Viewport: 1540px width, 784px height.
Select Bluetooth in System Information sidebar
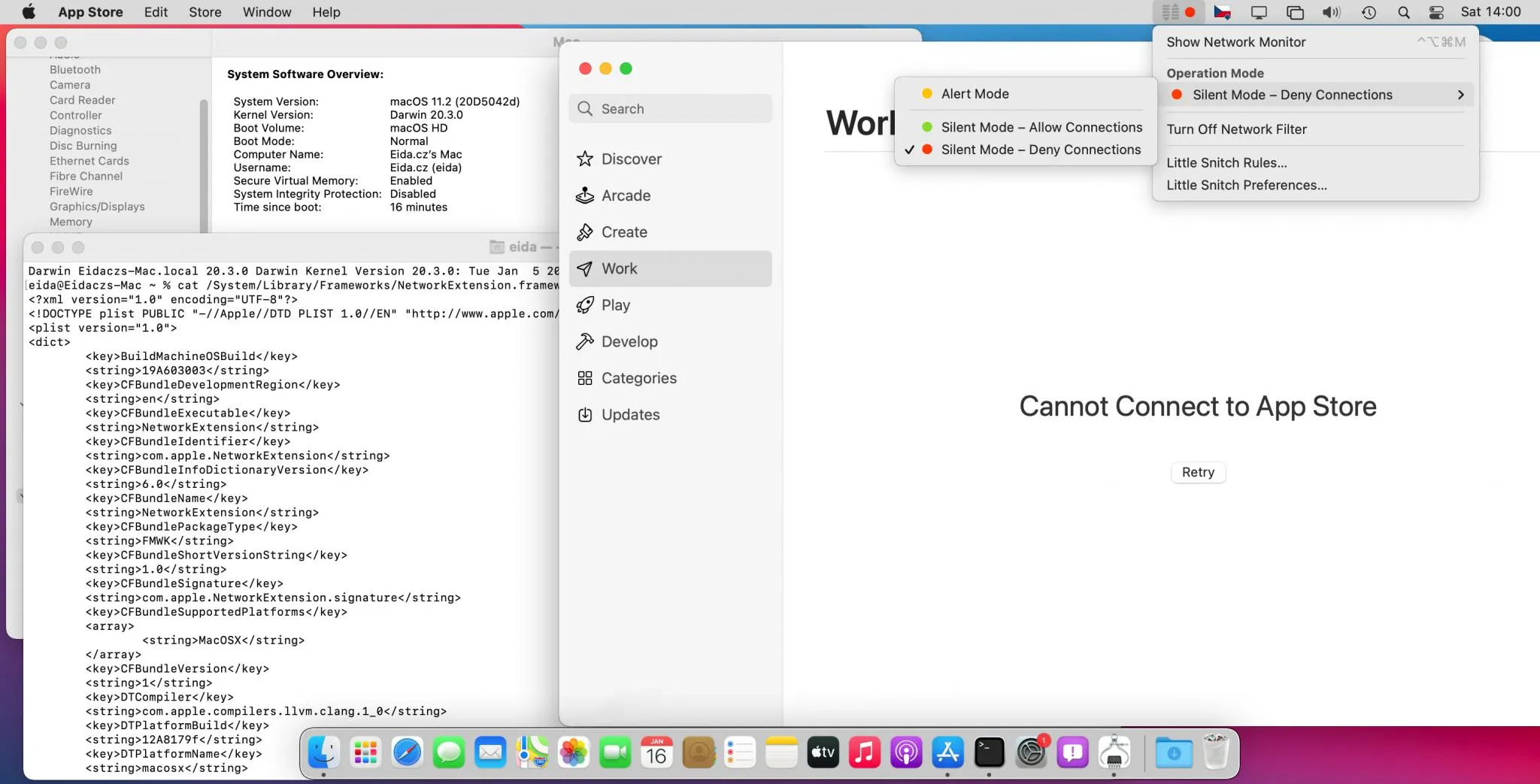click(x=75, y=70)
